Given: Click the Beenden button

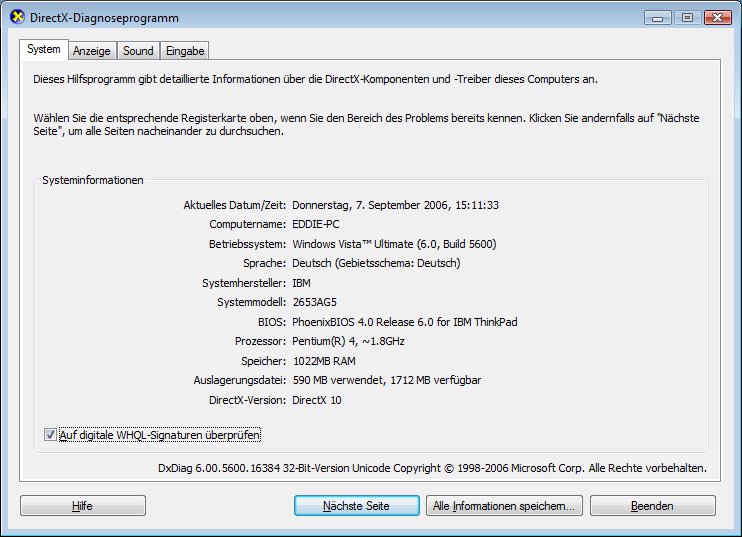Looking at the screenshot, I should (x=652, y=506).
